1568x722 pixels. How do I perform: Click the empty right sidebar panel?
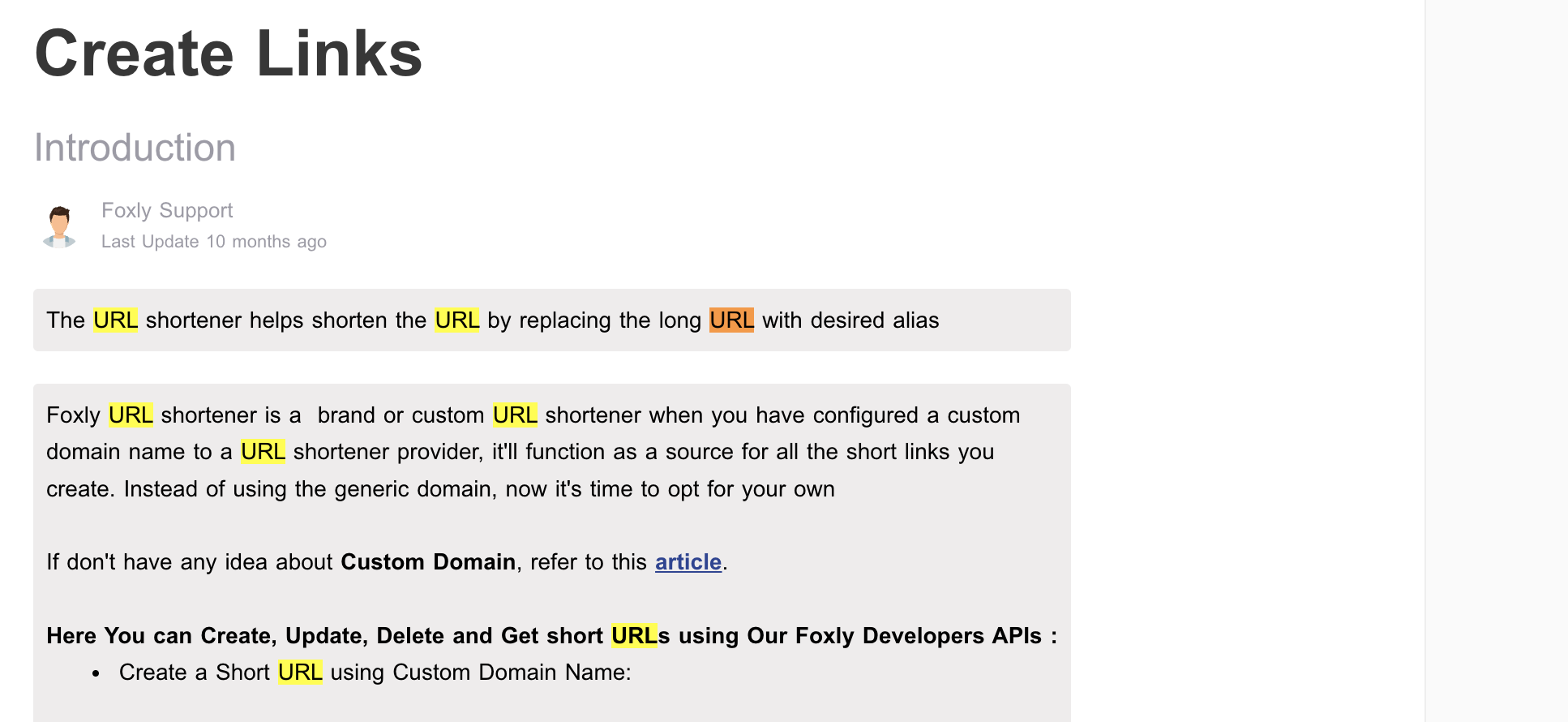pos(1496,361)
